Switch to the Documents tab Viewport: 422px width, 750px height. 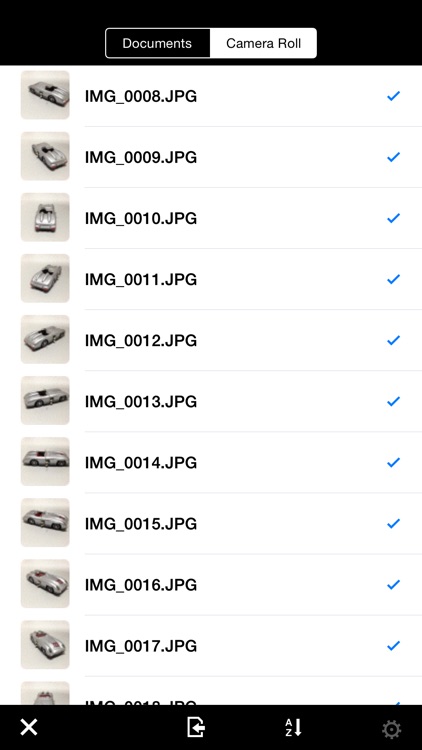(x=157, y=43)
